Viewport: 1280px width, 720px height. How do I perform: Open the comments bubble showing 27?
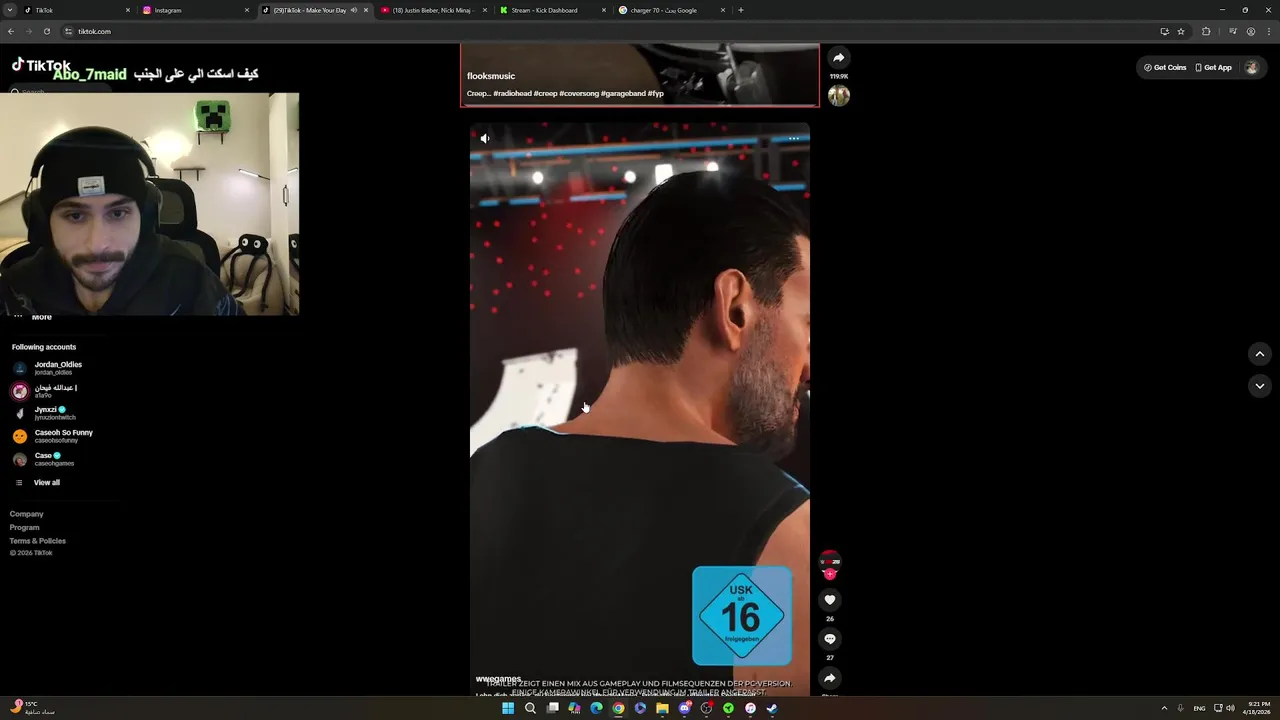[x=829, y=639]
